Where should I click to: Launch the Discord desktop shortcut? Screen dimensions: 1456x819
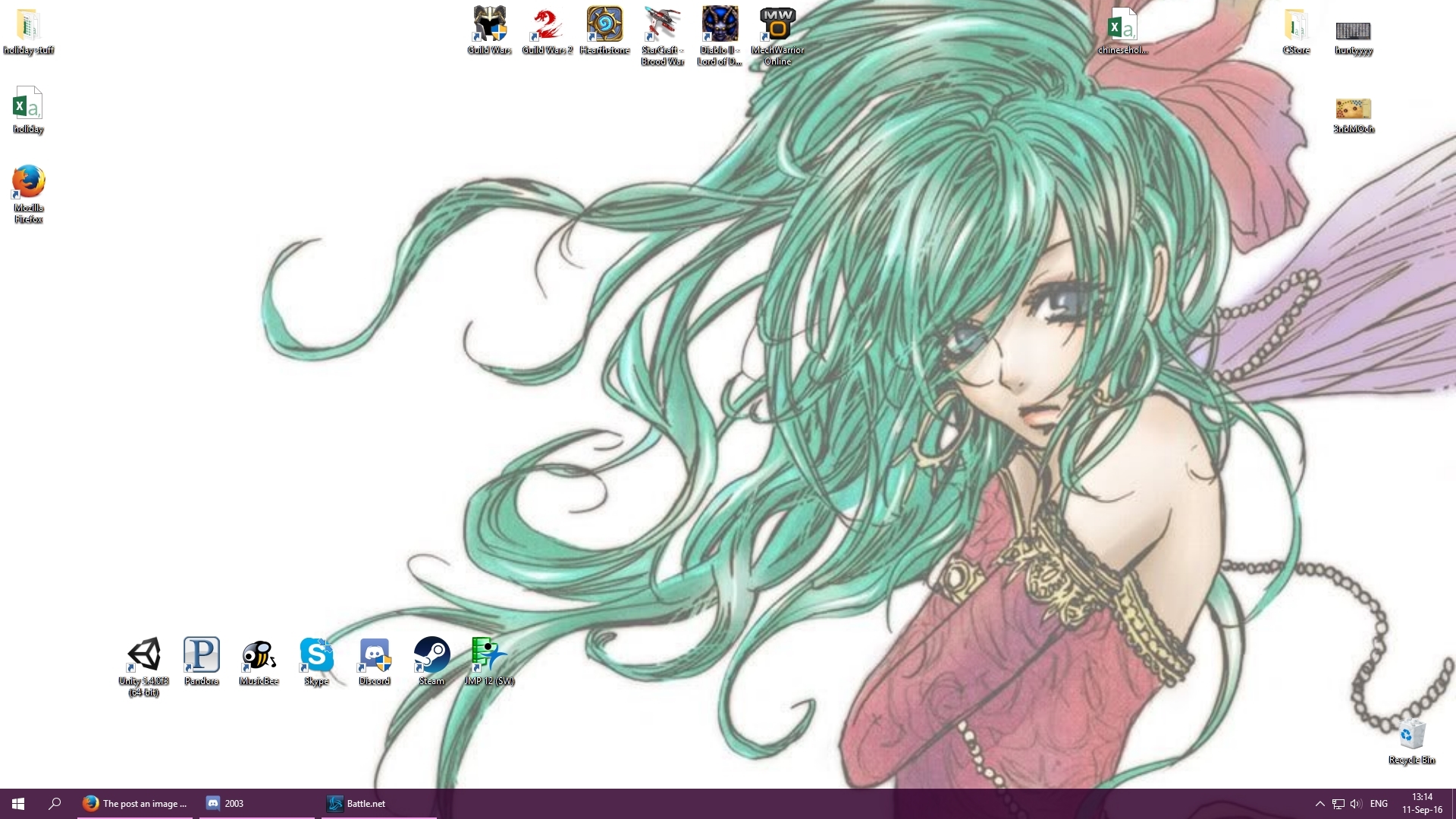[374, 661]
